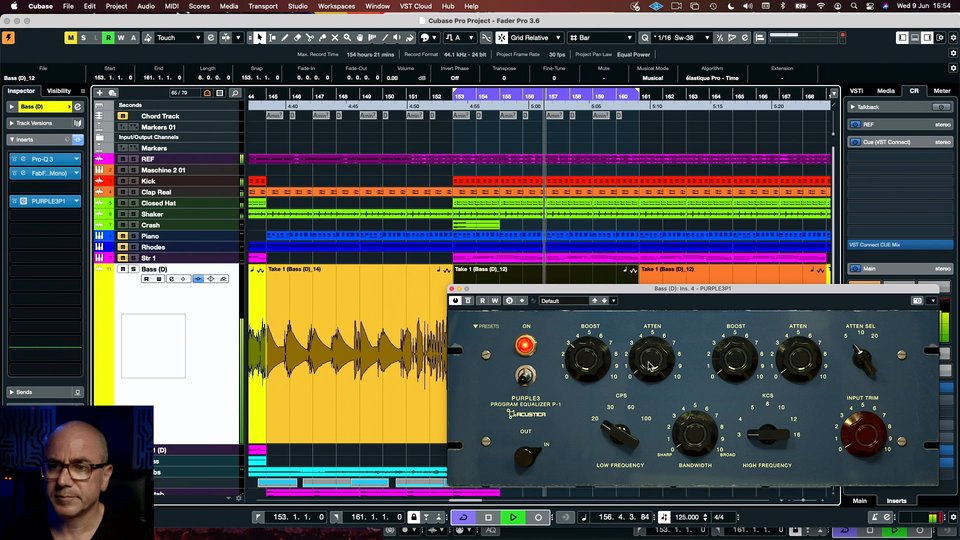Click the Cue (VST Connect) channel
960x540 pixels.
[899, 142]
